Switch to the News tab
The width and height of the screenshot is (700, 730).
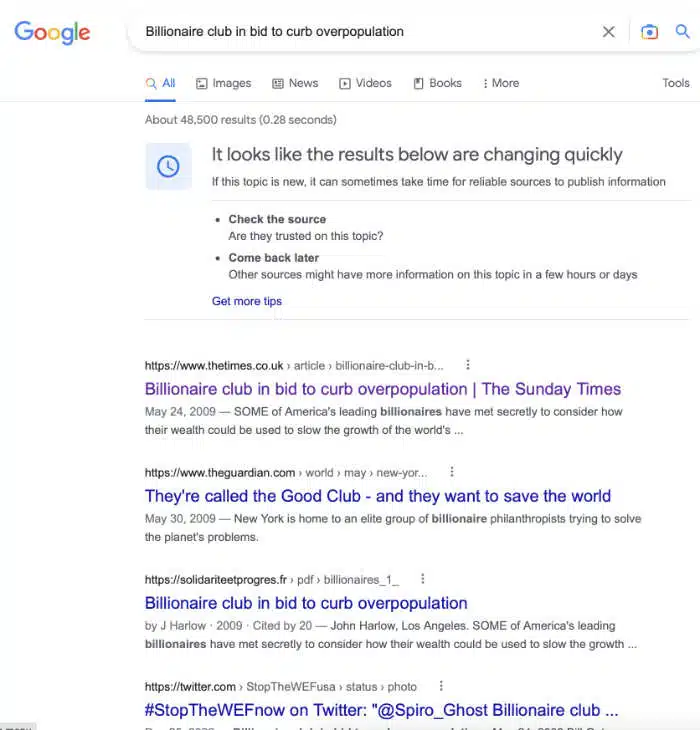(x=295, y=83)
